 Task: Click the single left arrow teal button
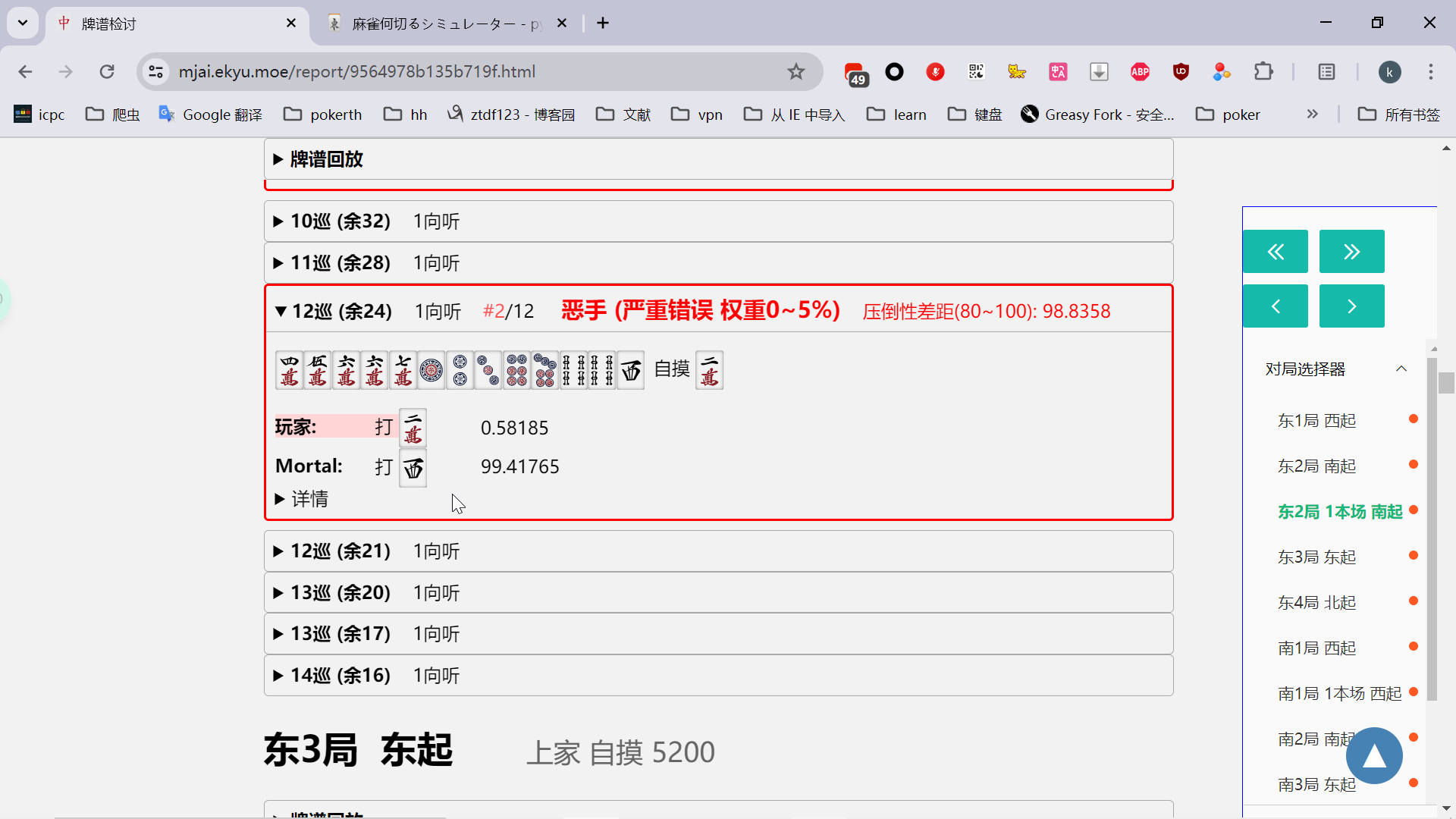(x=1275, y=306)
